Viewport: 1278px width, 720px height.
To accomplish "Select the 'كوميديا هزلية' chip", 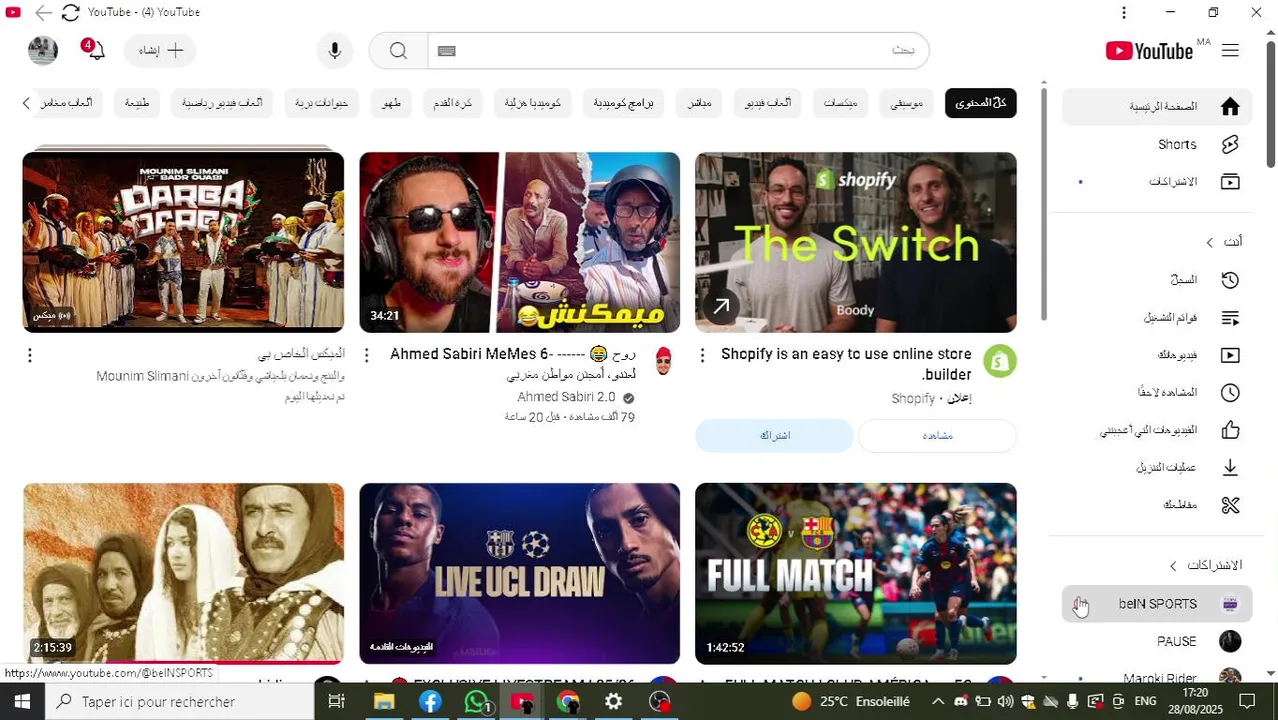I will [533, 103].
